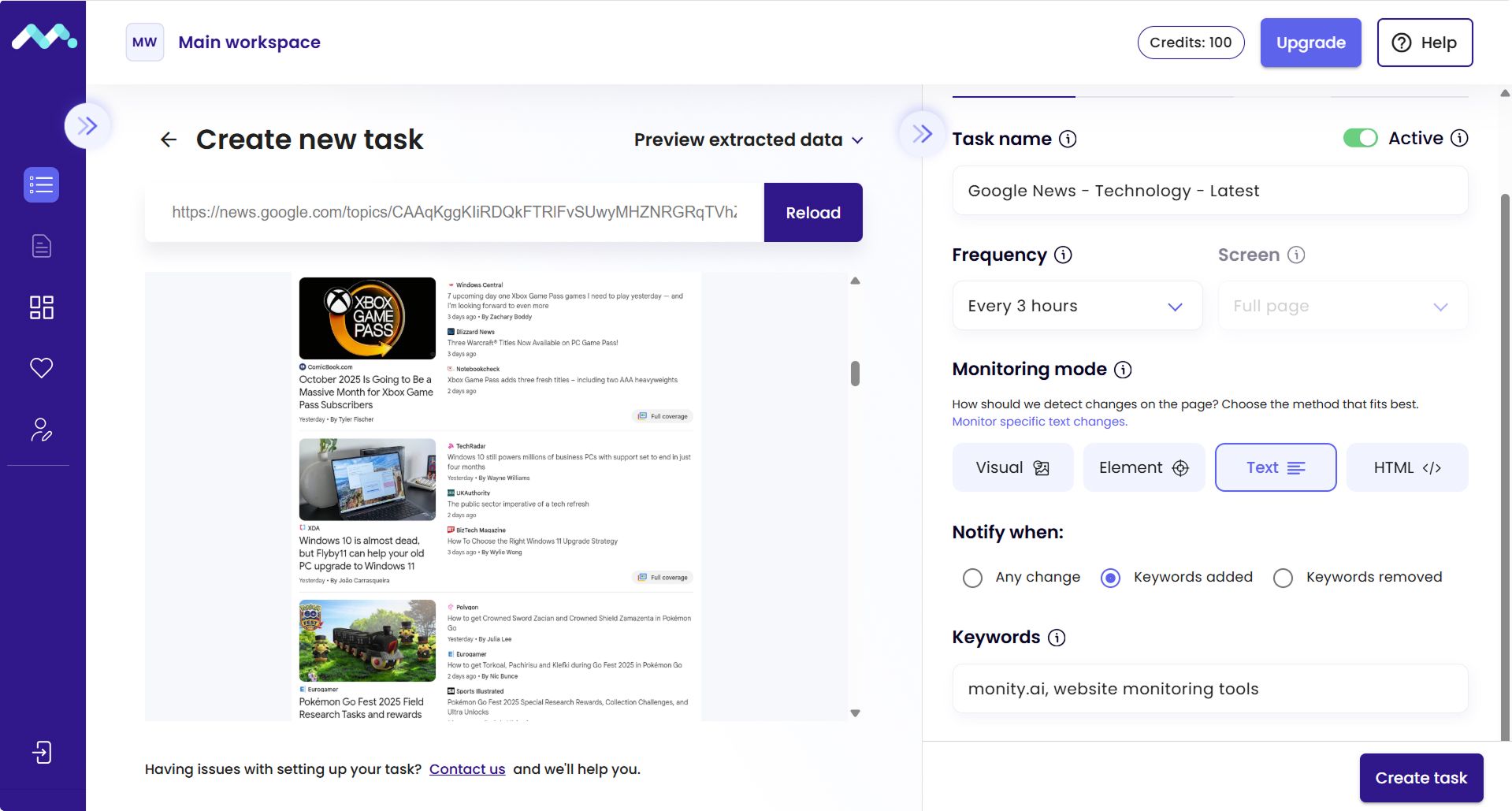Select Keywords added radio option

click(x=1110, y=578)
